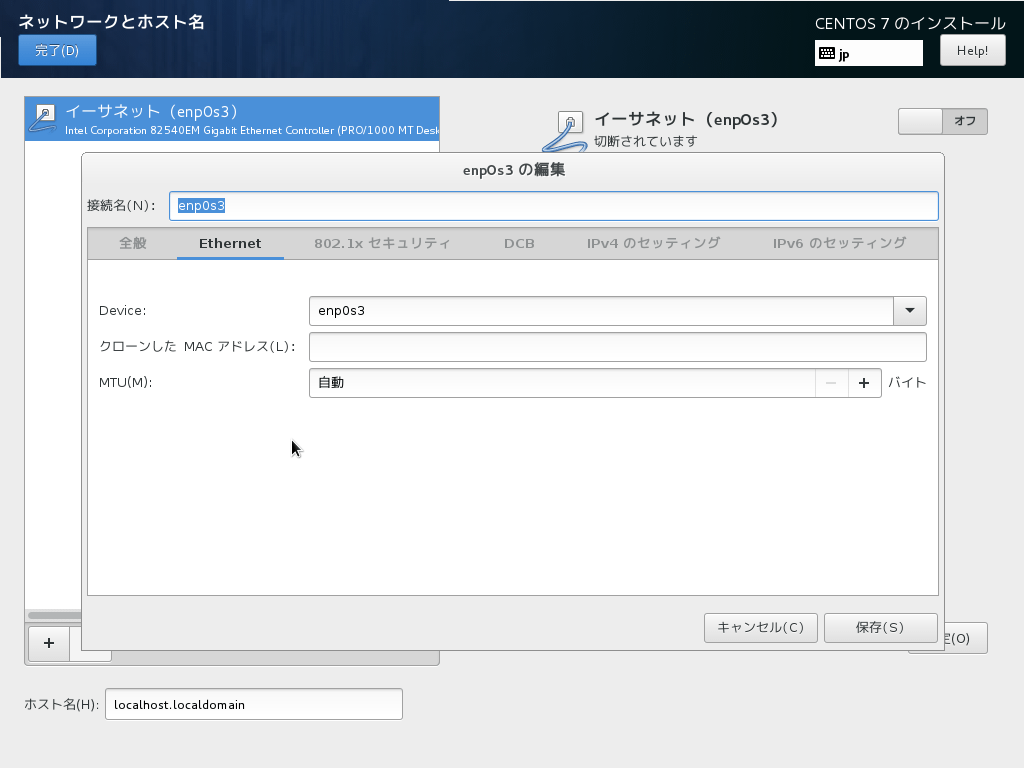
Task: Switch to IPv4 のセッティング tab
Action: tap(655, 243)
